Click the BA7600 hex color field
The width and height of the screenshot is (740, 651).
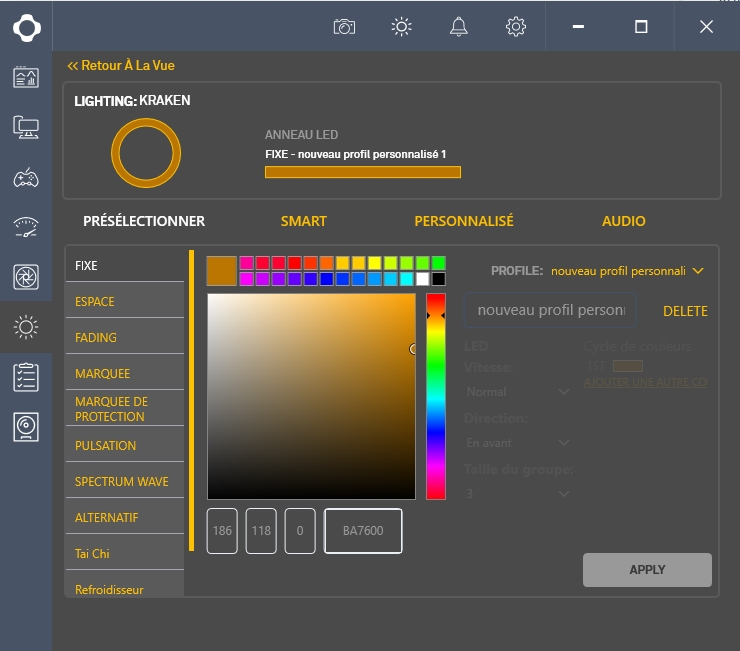pyautogui.click(x=363, y=531)
